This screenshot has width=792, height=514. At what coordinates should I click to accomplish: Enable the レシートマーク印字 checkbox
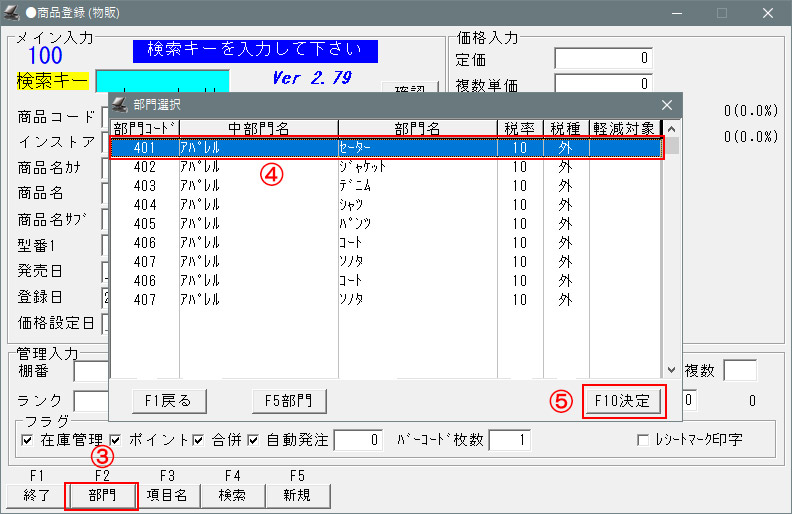[x=643, y=439]
